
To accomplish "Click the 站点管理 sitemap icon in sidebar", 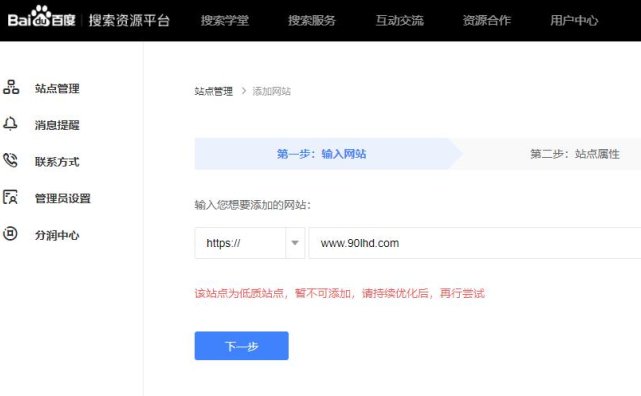I will (11, 87).
